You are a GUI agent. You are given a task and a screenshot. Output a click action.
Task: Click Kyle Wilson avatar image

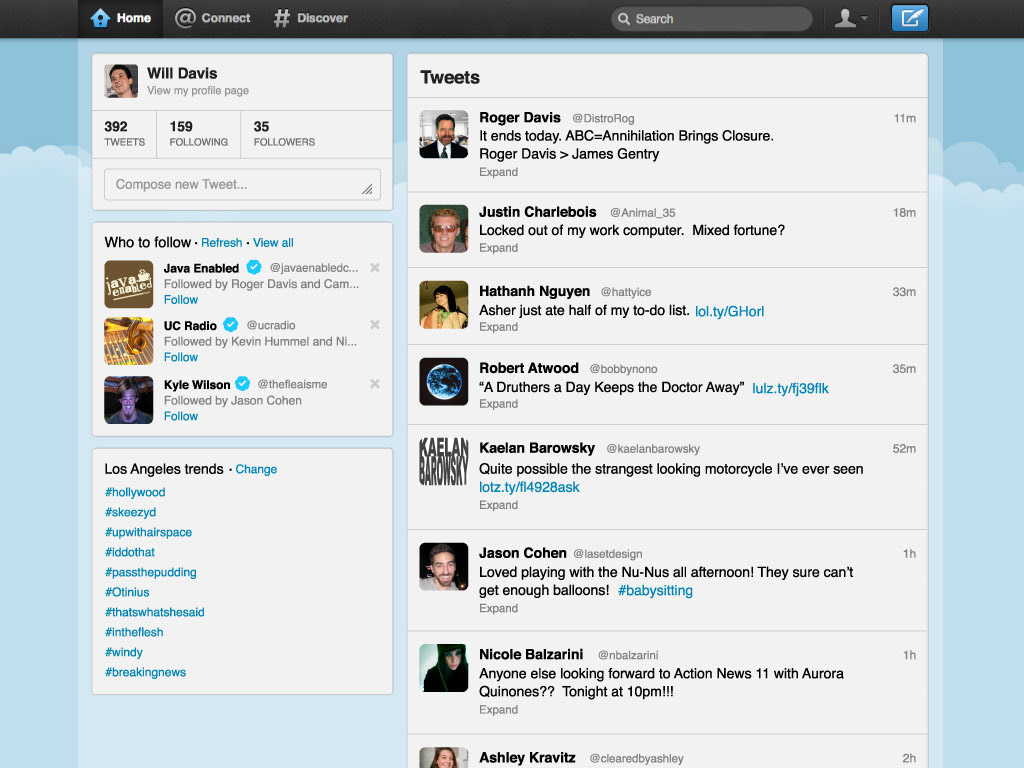coord(129,400)
